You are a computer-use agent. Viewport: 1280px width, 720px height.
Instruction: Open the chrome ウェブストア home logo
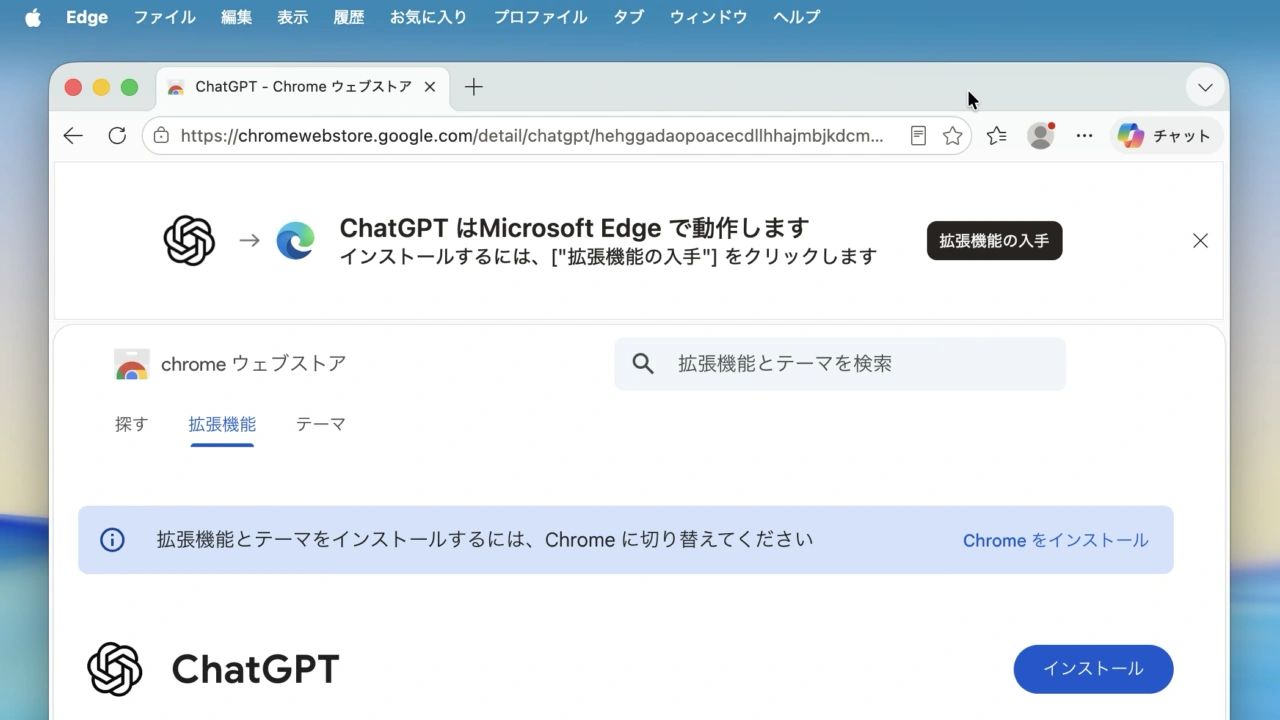click(x=230, y=364)
